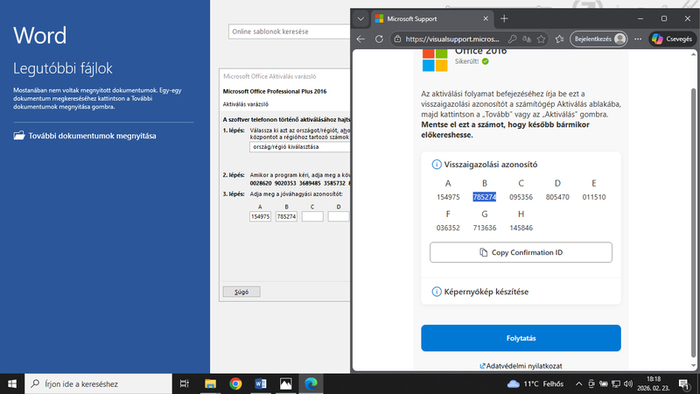This screenshot has width=700, height=394.
Task: Select confirmation block C value 095356
Action: [521, 197]
